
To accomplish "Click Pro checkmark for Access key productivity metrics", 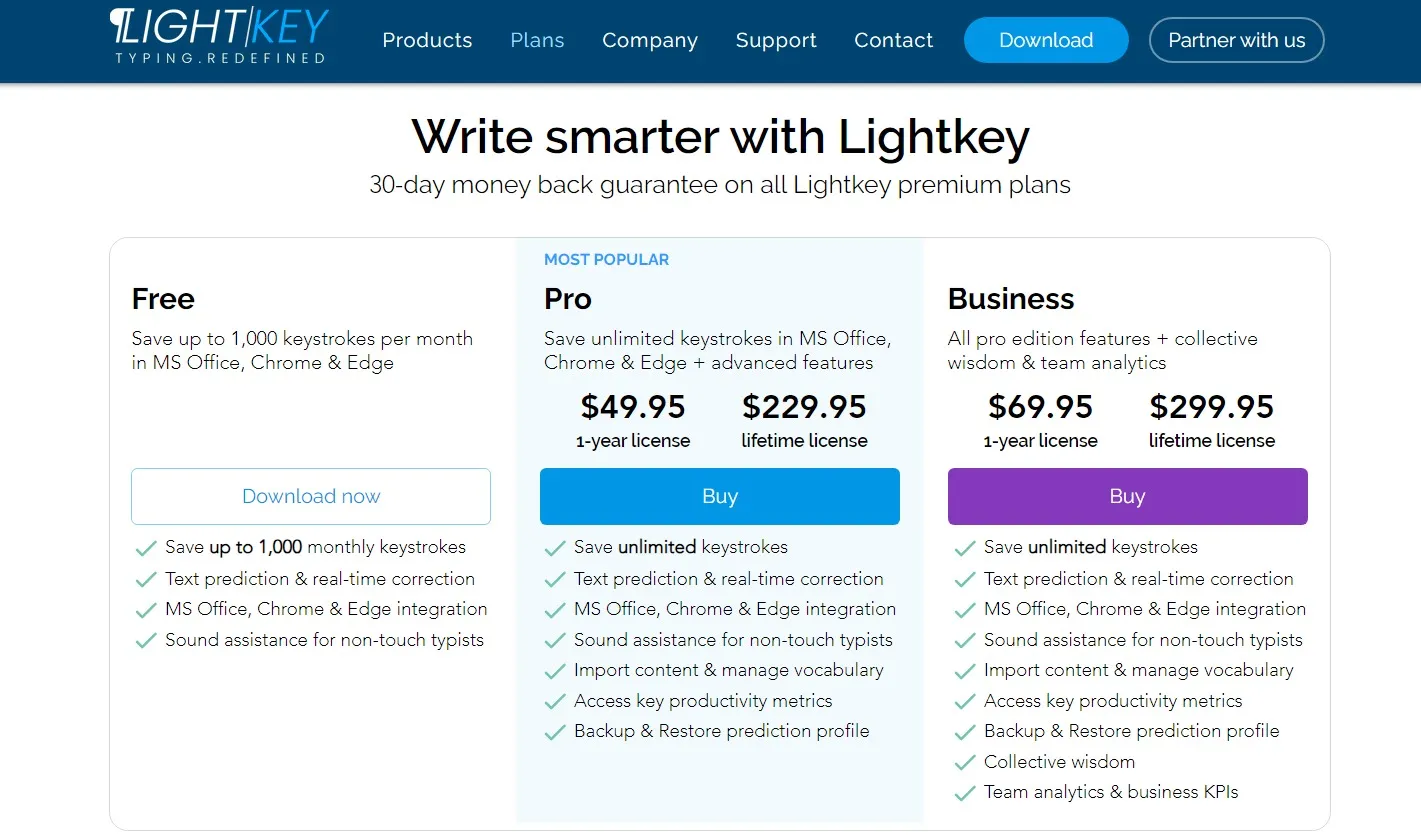I will [x=555, y=702].
